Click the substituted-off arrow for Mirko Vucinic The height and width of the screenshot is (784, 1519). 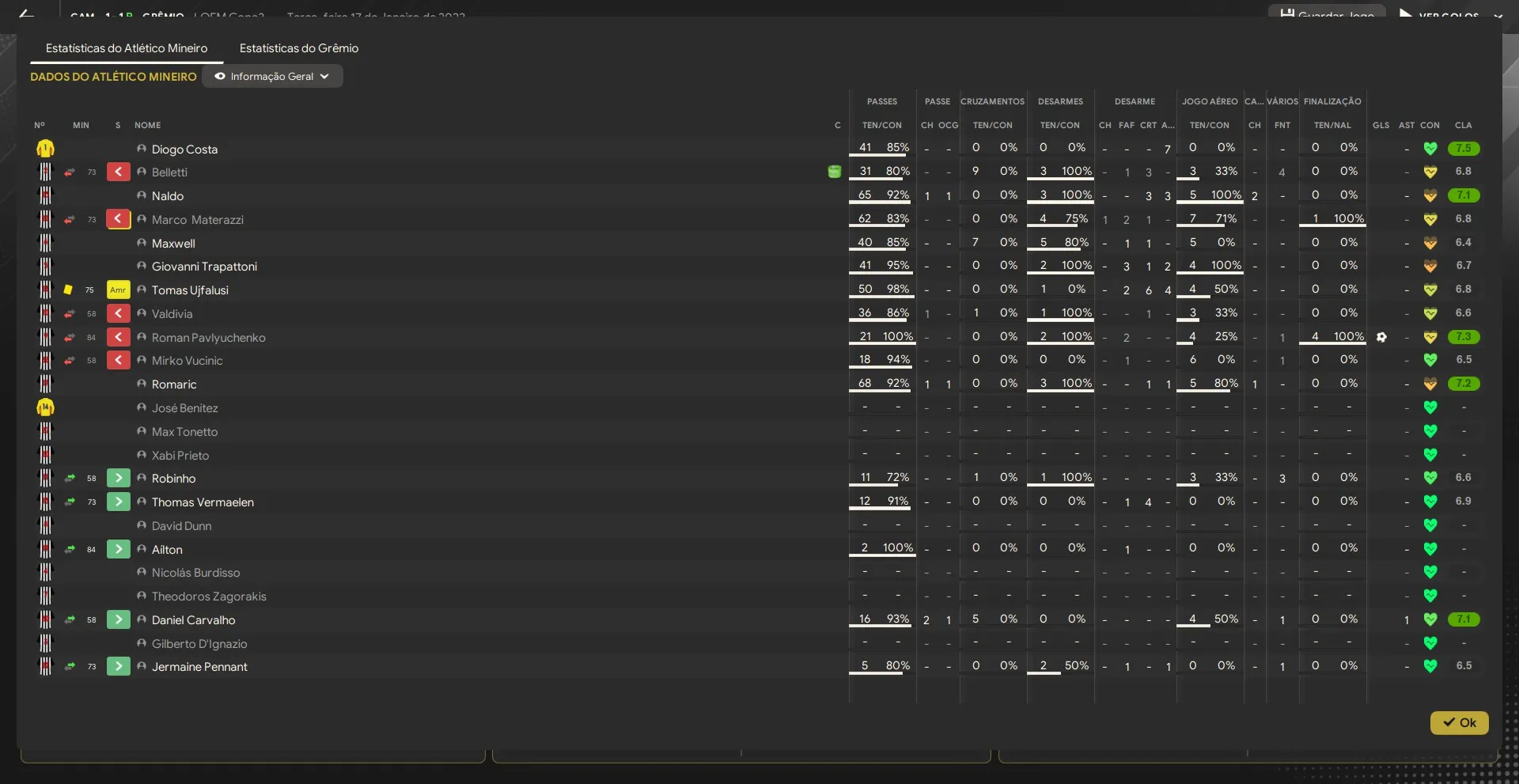tap(119, 360)
